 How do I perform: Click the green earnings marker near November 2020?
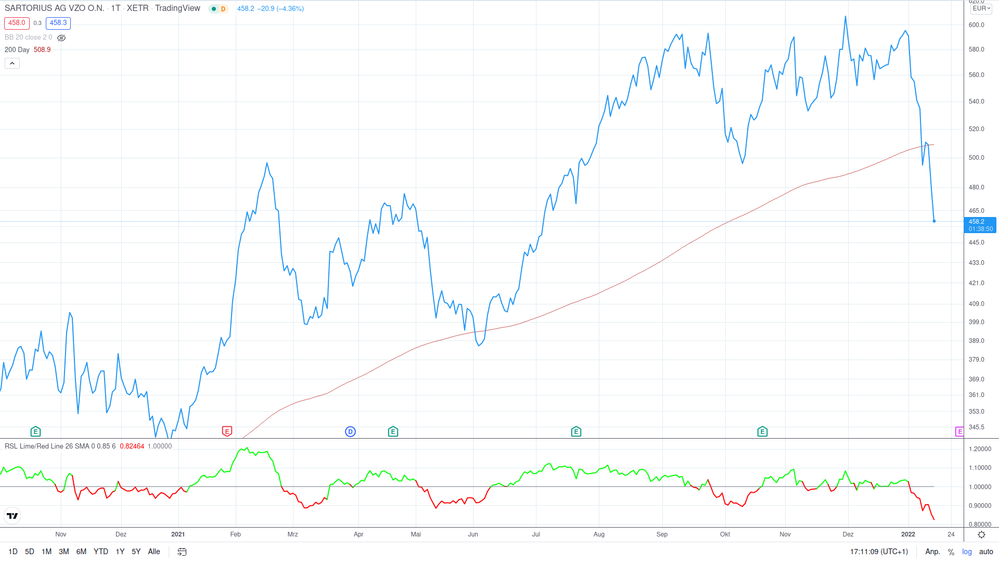pyautogui.click(x=36, y=432)
